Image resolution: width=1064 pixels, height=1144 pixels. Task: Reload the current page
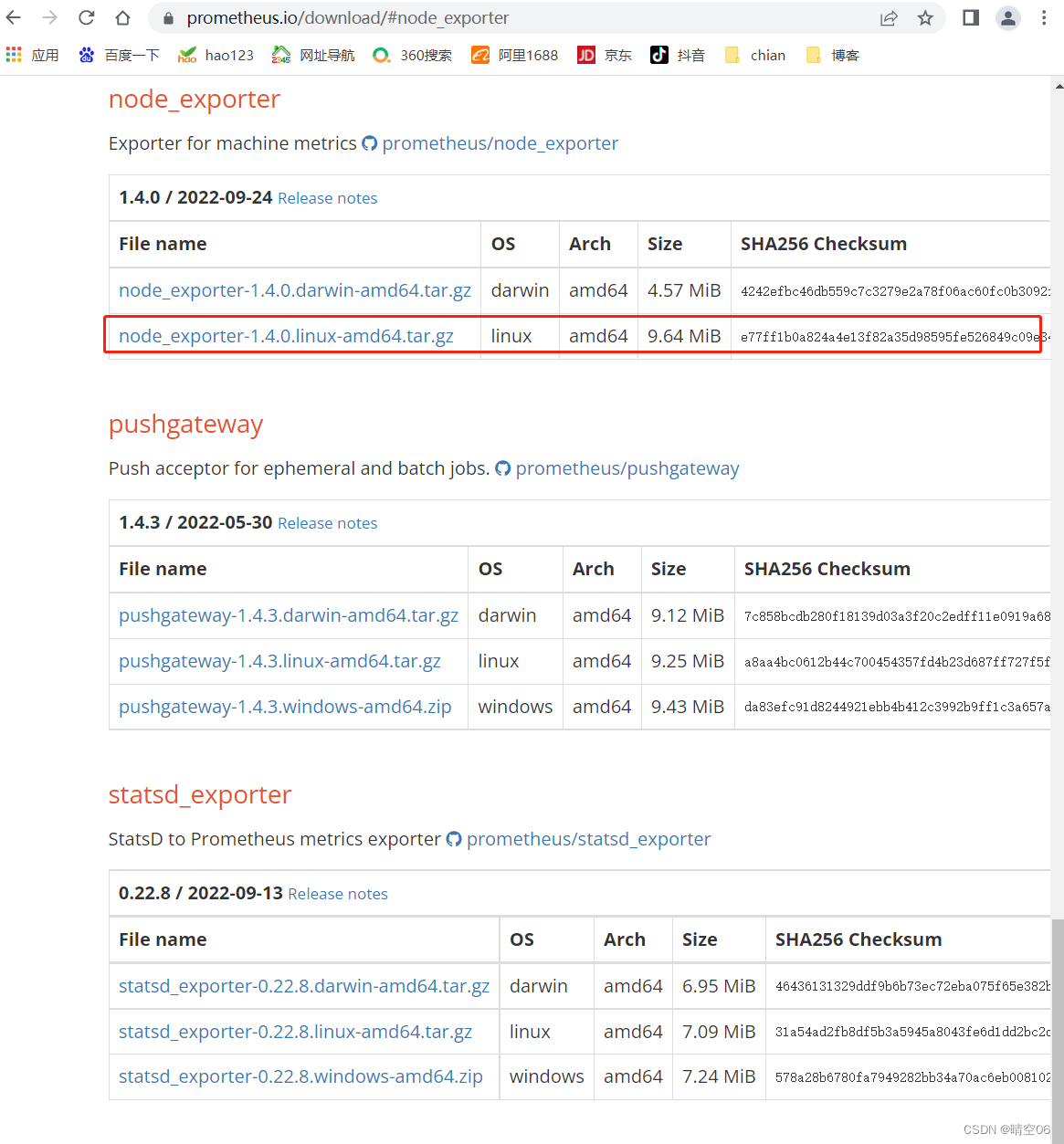87,17
